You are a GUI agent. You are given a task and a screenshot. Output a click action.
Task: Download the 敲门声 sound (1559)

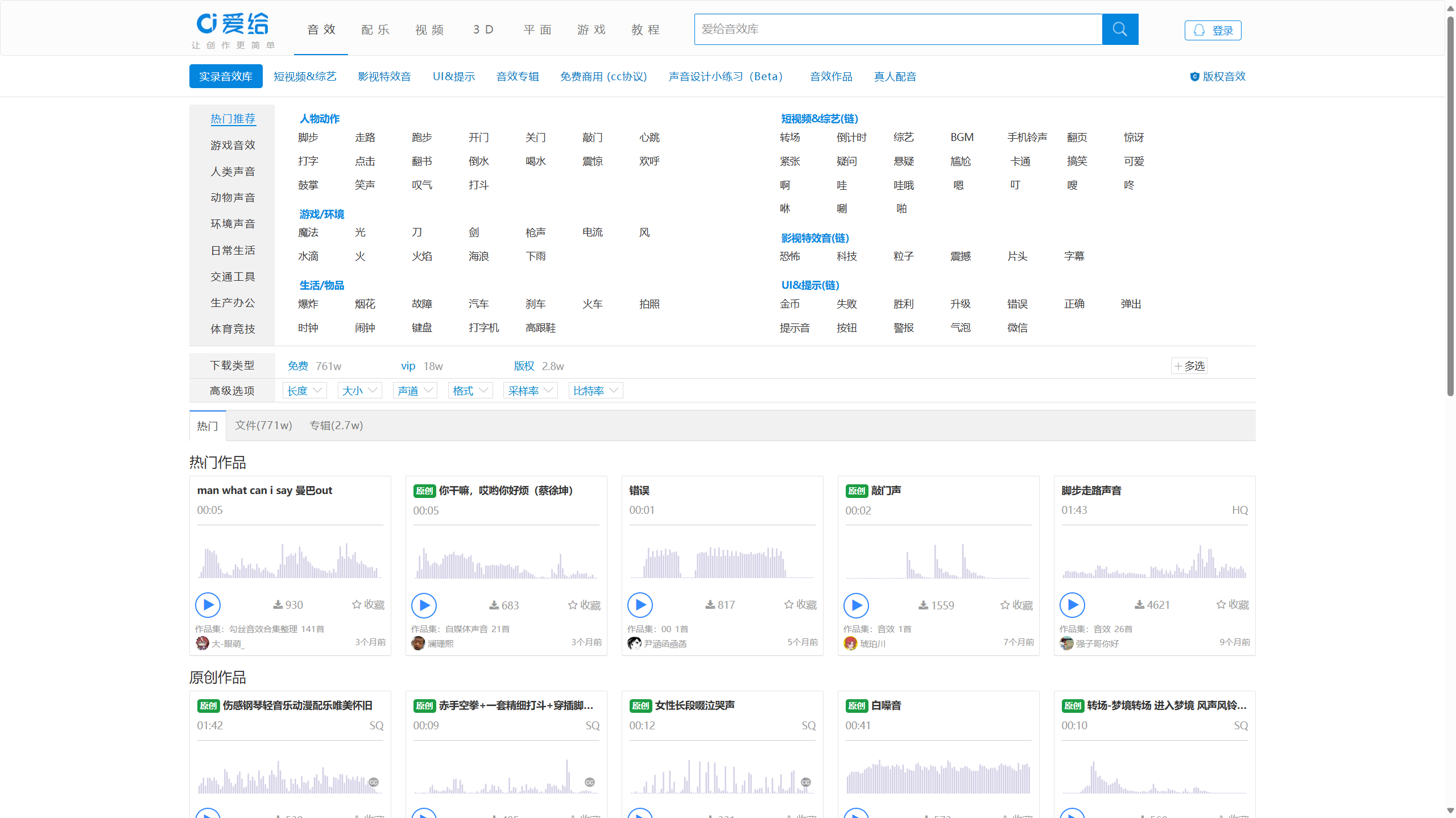pos(936,605)
